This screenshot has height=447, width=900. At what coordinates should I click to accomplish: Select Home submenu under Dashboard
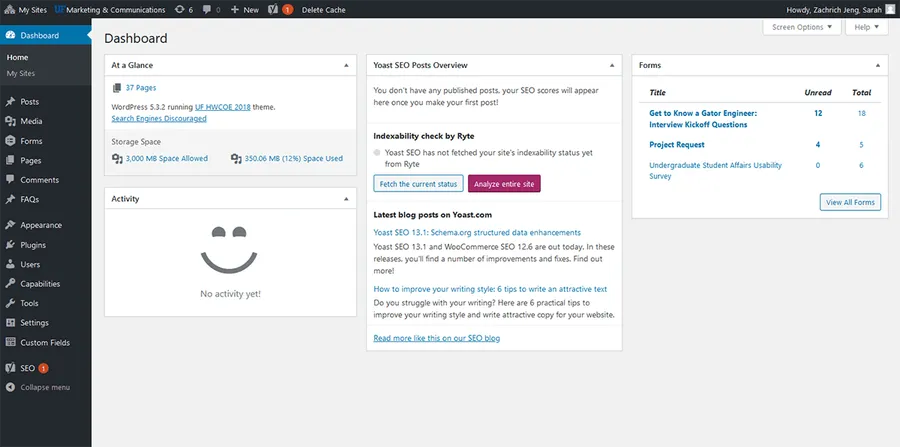click(x=17, y=57)
